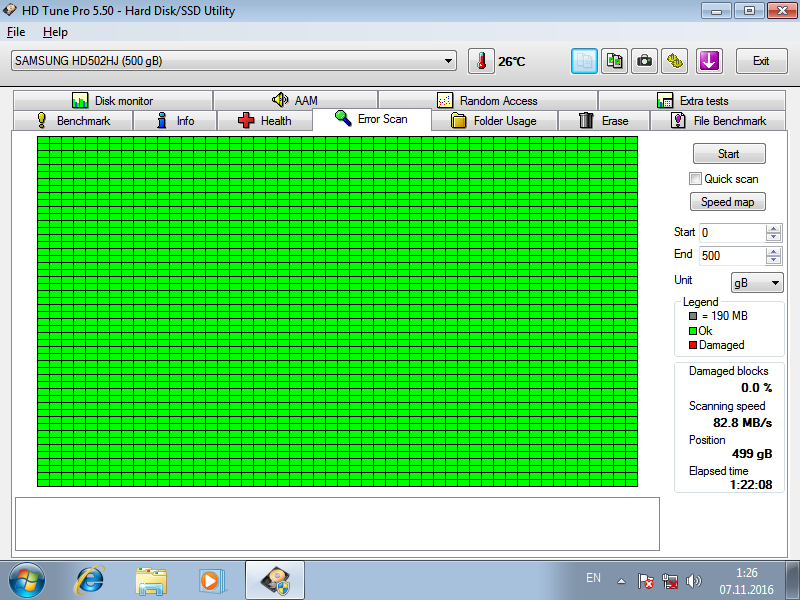800x600 pixels.
Task: Click the Show desktop button
Action: 792,580
